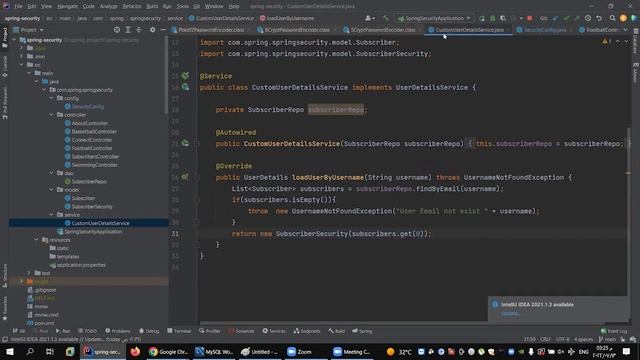
Task: Open the Build menu
Action: click(152, 6)
